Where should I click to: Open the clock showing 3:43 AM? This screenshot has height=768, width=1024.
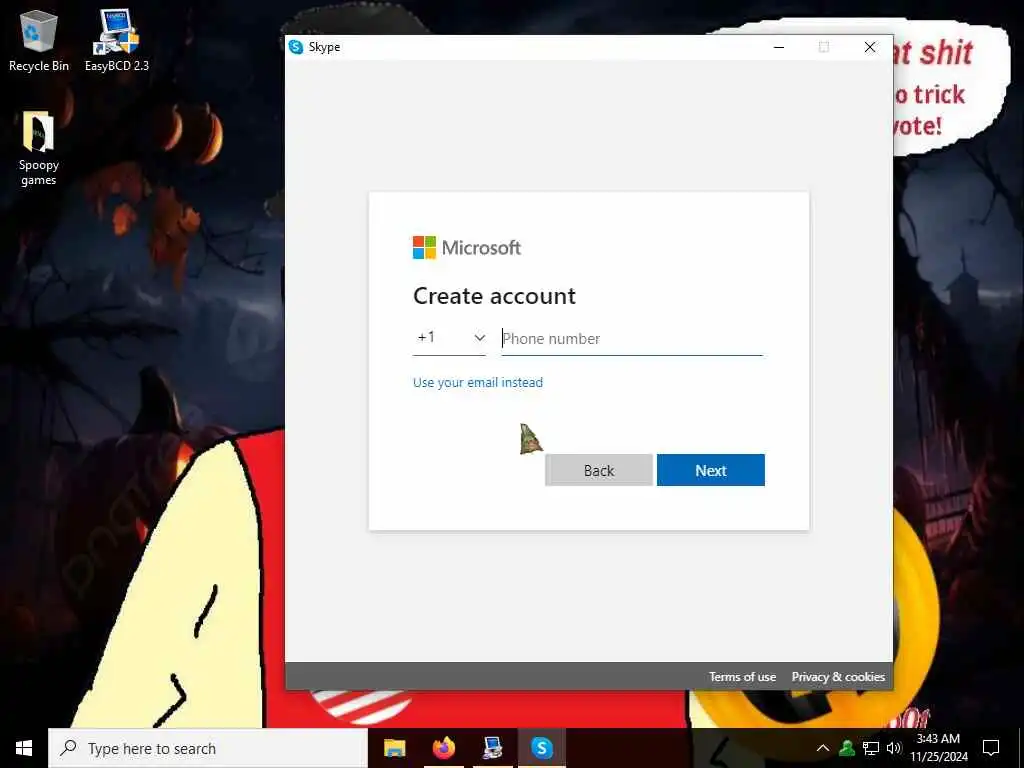click(938, 748)
